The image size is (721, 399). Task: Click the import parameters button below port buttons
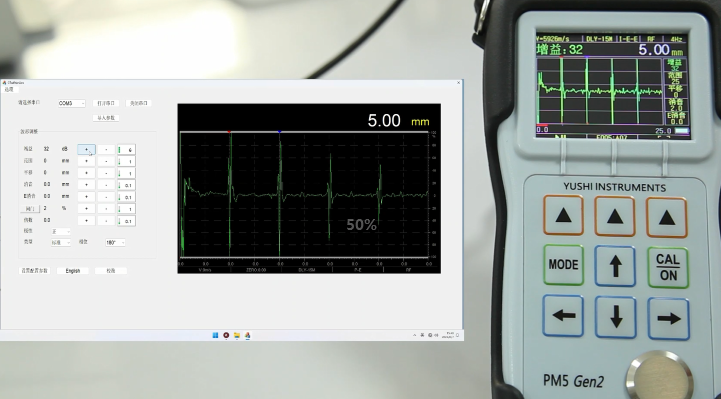[106, 118]
